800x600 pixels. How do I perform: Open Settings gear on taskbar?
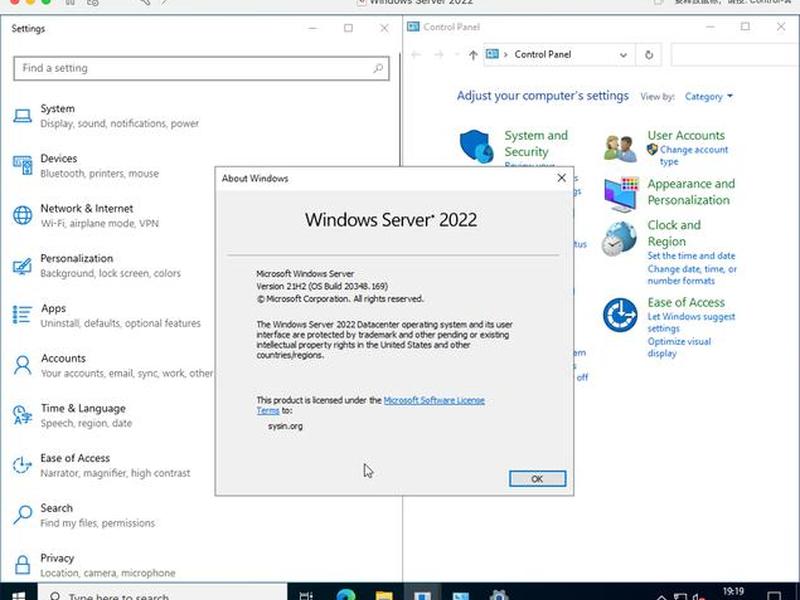coord(498,595)
